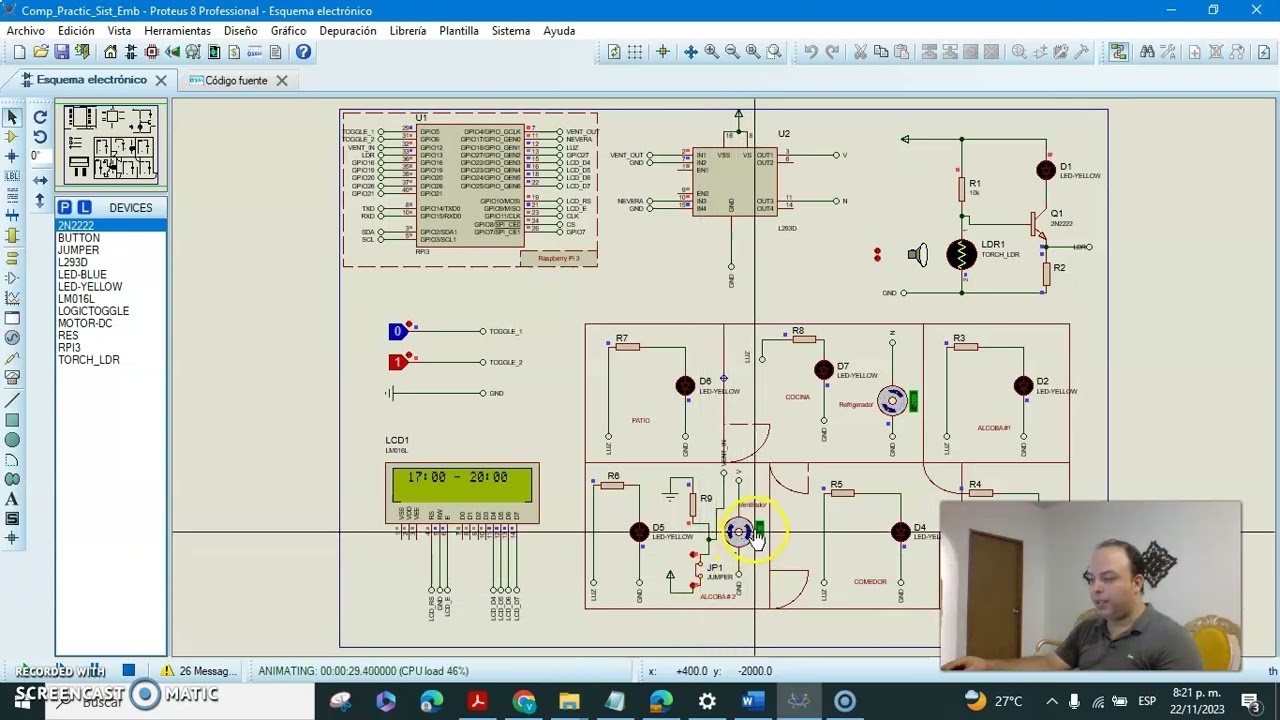This screenshot has width=1280, height=720.
Task: Open the Archivo menu
Action: click(26, 31)
